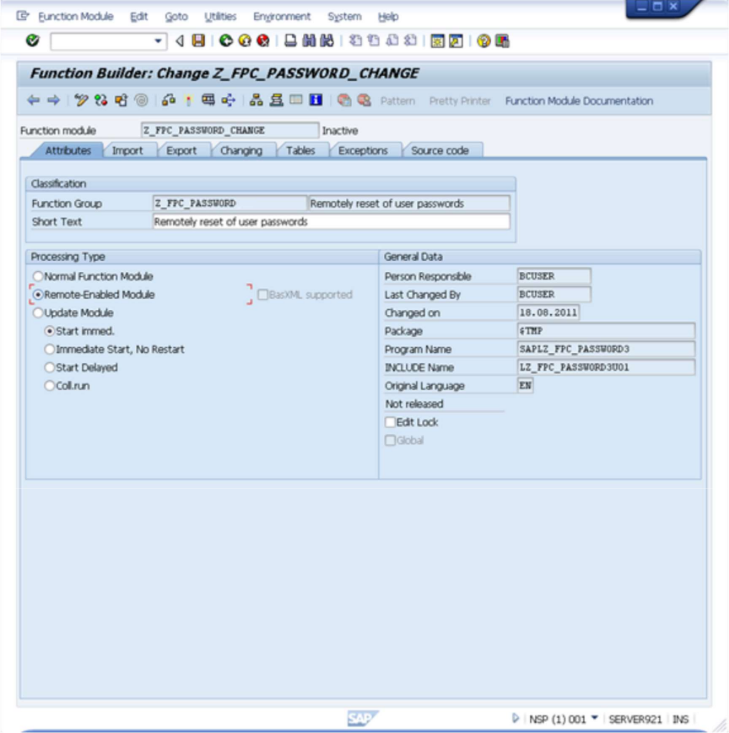Select Normal Function Module radio button
The width and height of the screenshot is (729, 733).
38,277
